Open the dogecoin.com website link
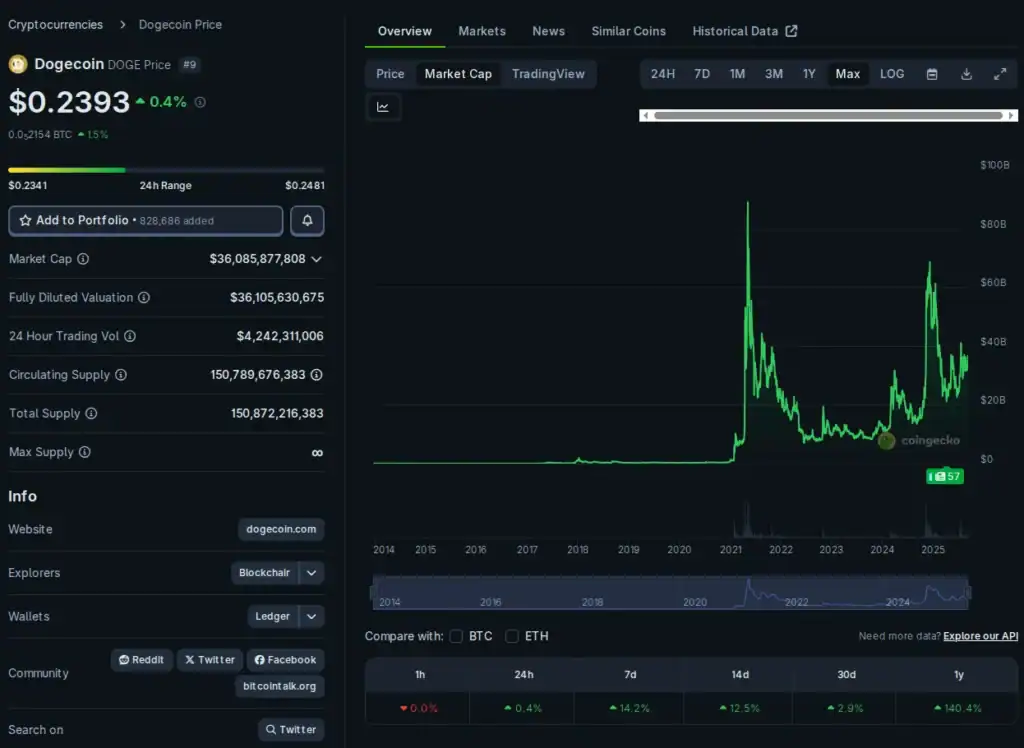Viewport: 1024px width, 748px height. click(x=281, y=529)
